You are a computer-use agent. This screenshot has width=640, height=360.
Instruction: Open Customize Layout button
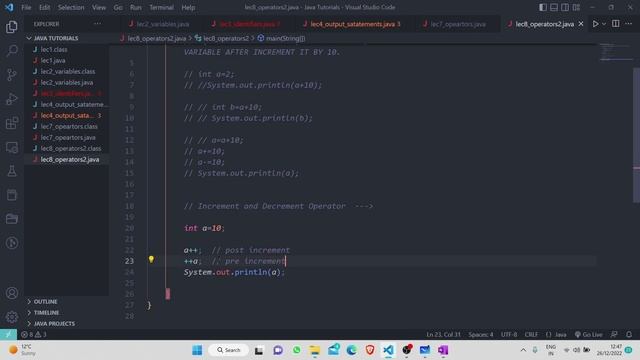[x=576, y=7]
